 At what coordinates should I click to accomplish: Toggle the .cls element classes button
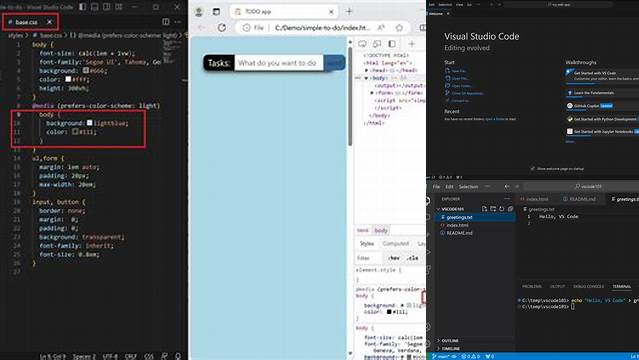coord(413,258)
